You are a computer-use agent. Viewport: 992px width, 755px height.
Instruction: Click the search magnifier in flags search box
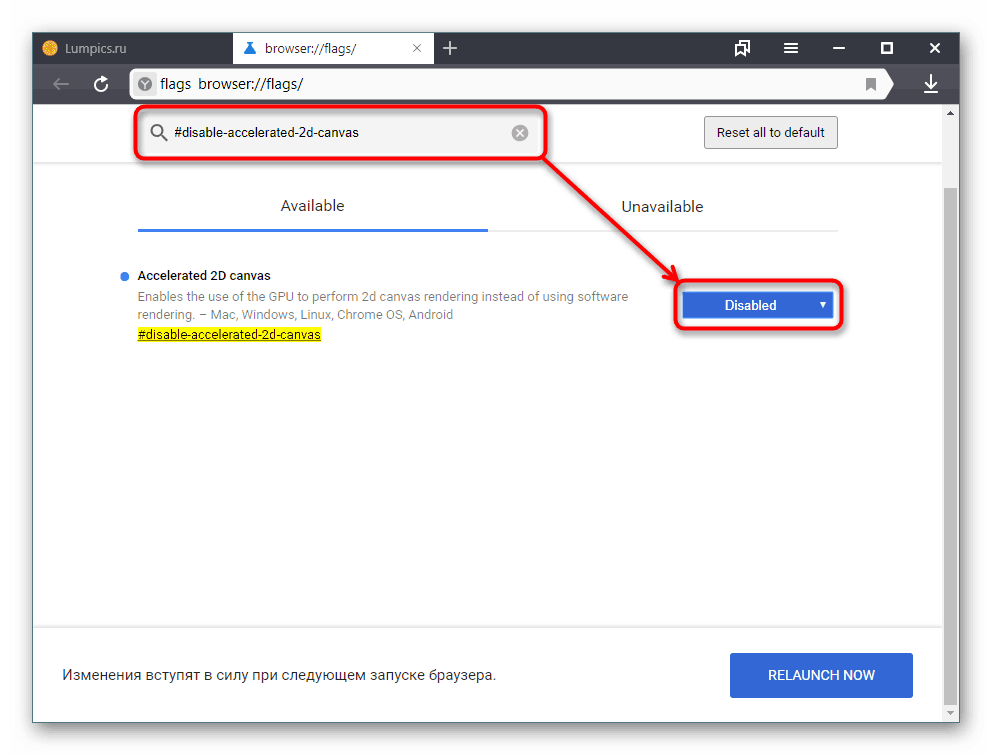(x=159, y=132)
